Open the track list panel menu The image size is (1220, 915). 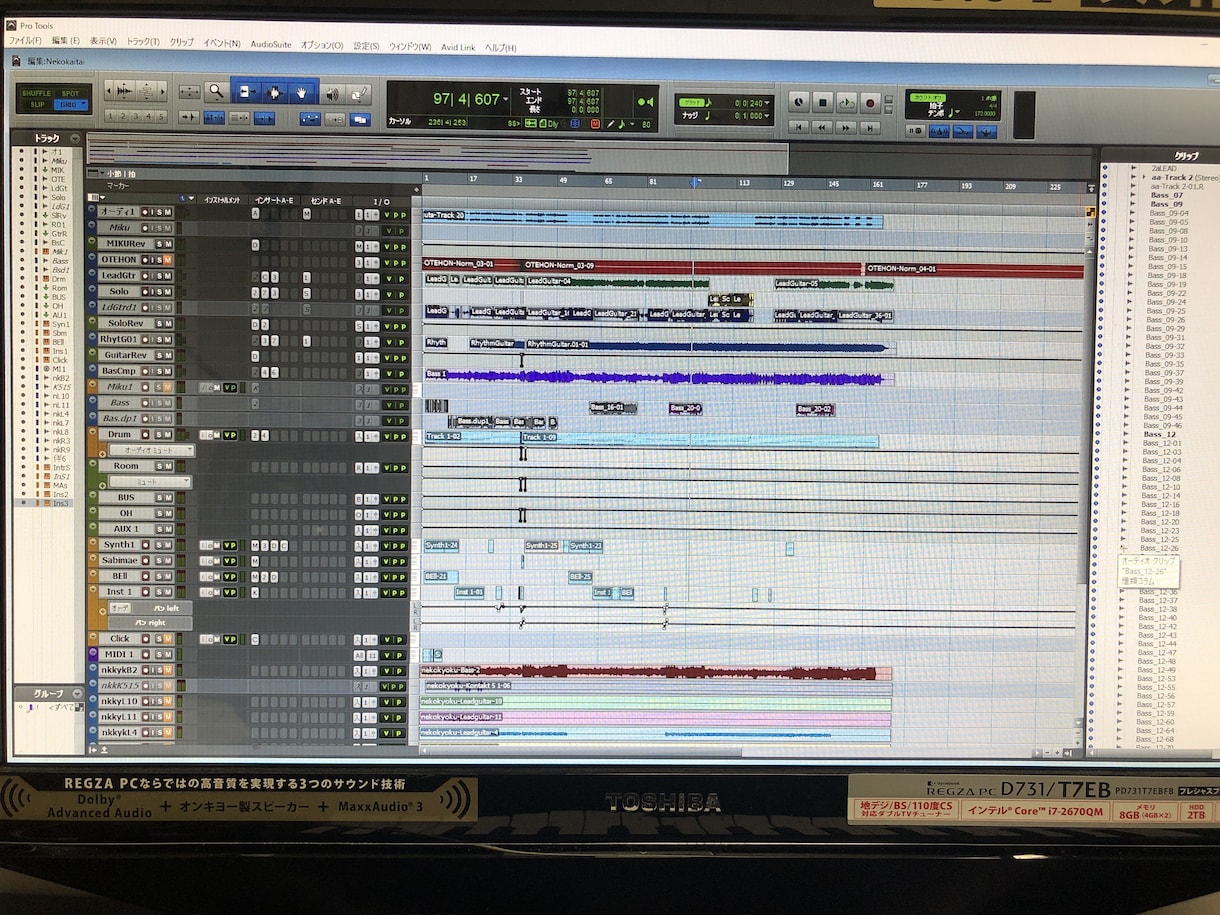76,138
